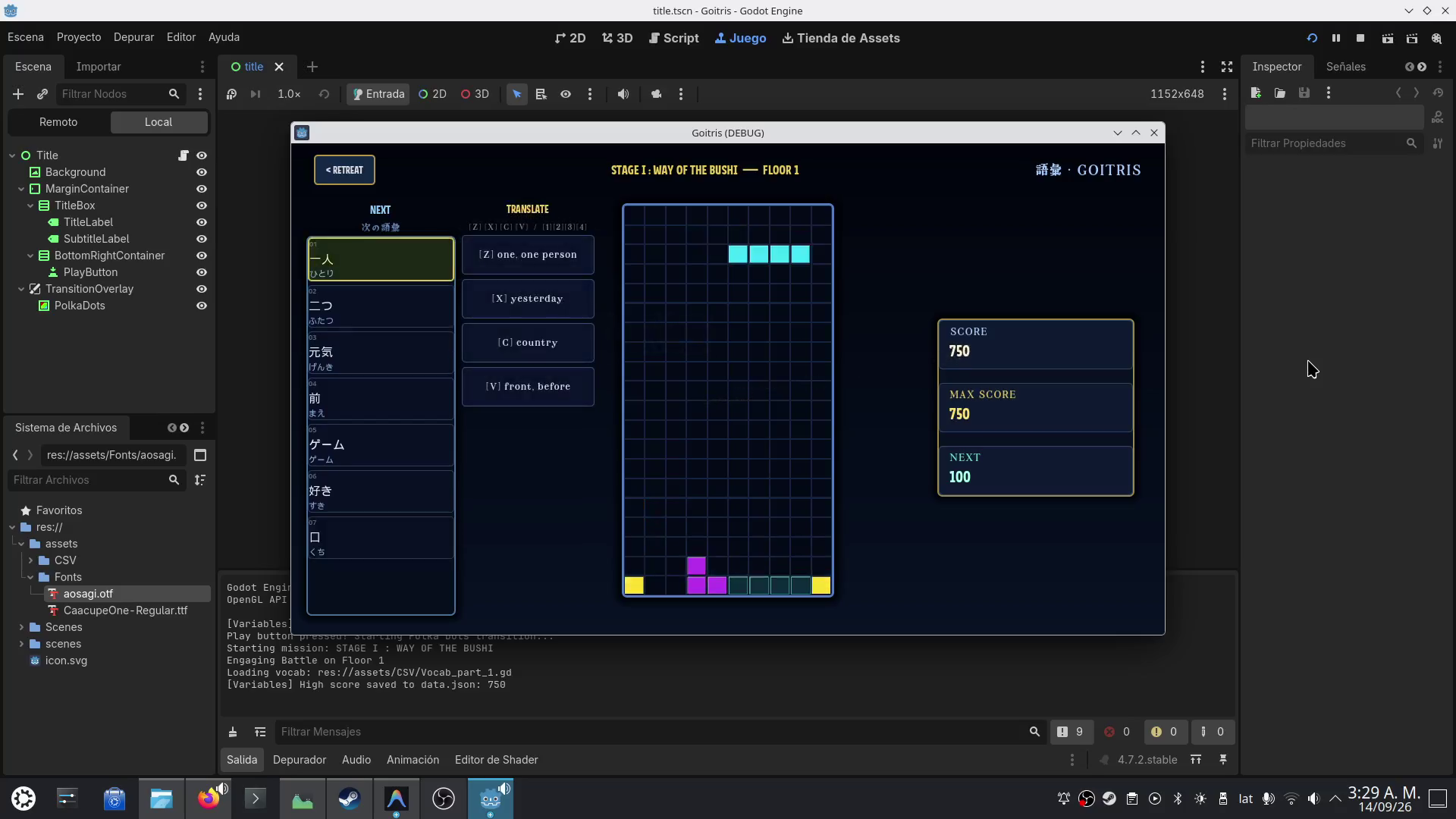Click the Filtrar Mensajes input field

[x=651, y=732]
